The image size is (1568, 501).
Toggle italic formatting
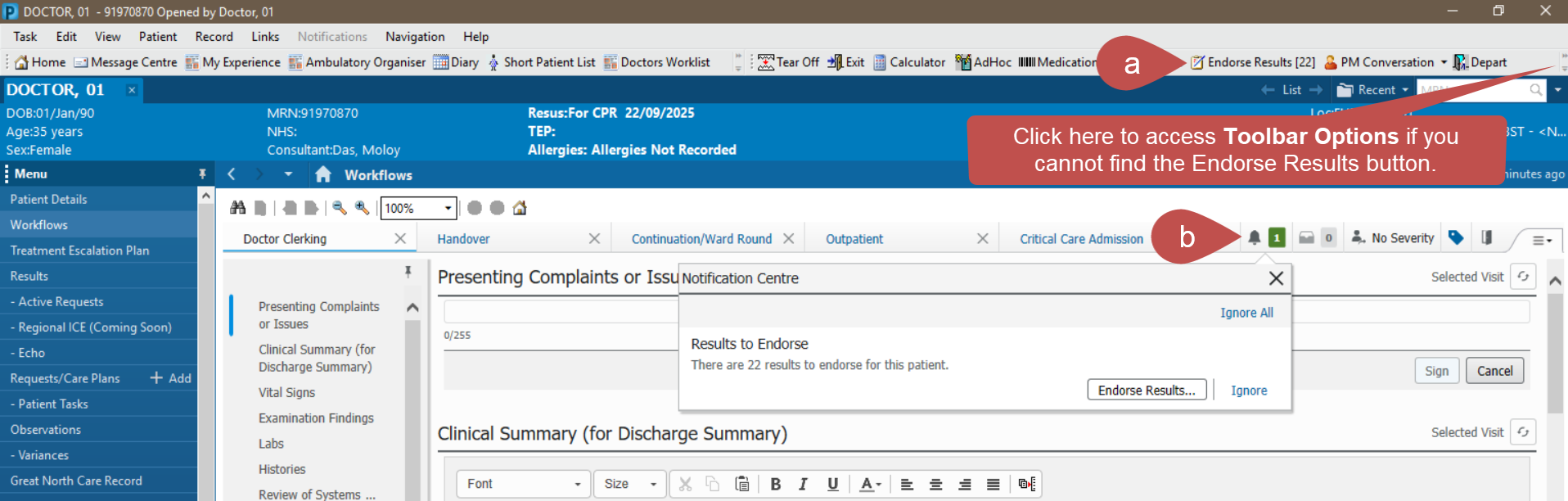click(803, 484)
